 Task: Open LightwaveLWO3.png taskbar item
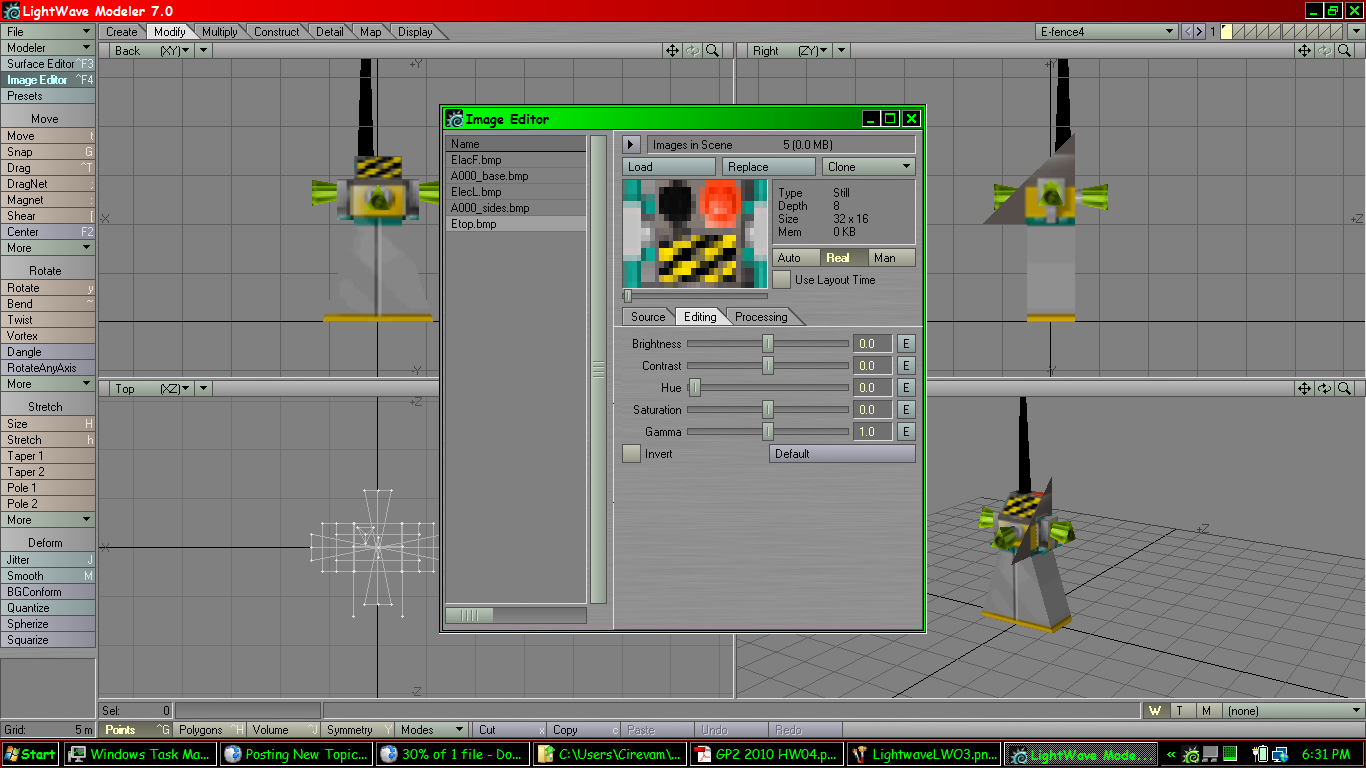tap(923, 755)
